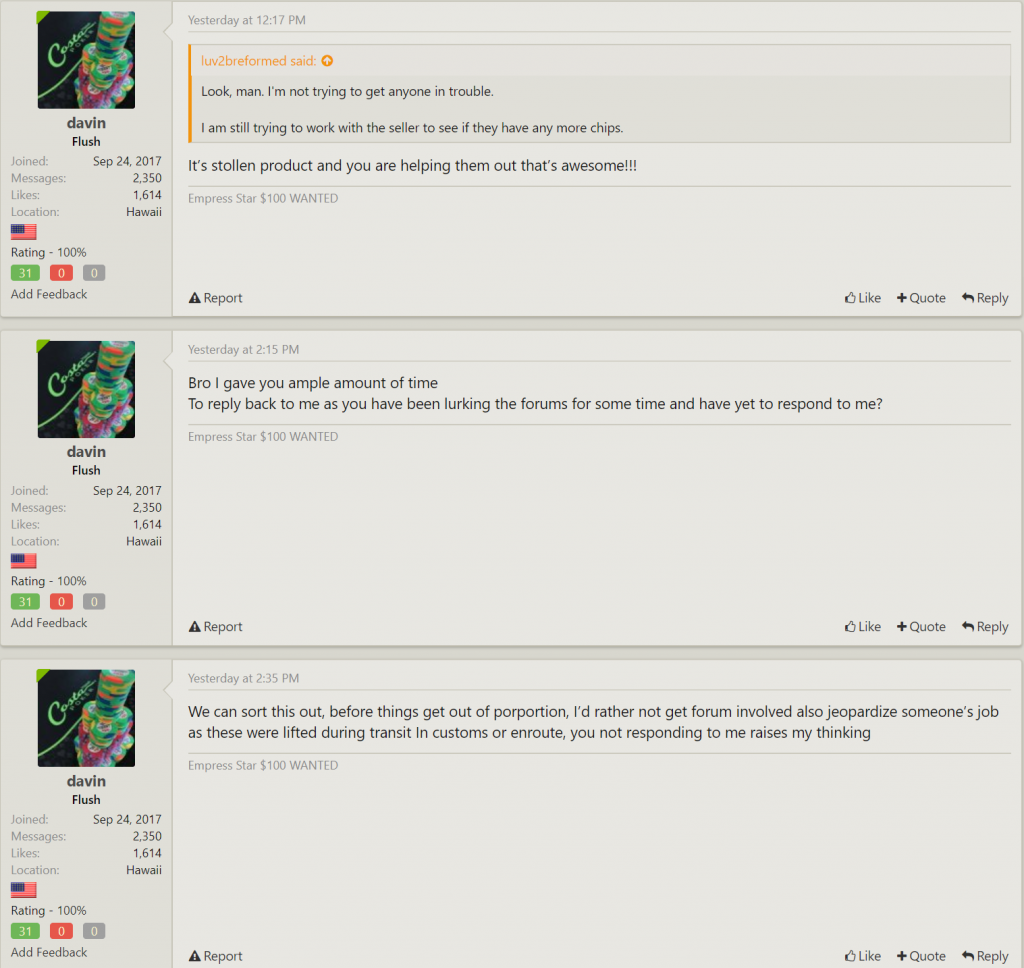
Task: Reply to the 12:17 PM post
Action: (x=985, y=298)
